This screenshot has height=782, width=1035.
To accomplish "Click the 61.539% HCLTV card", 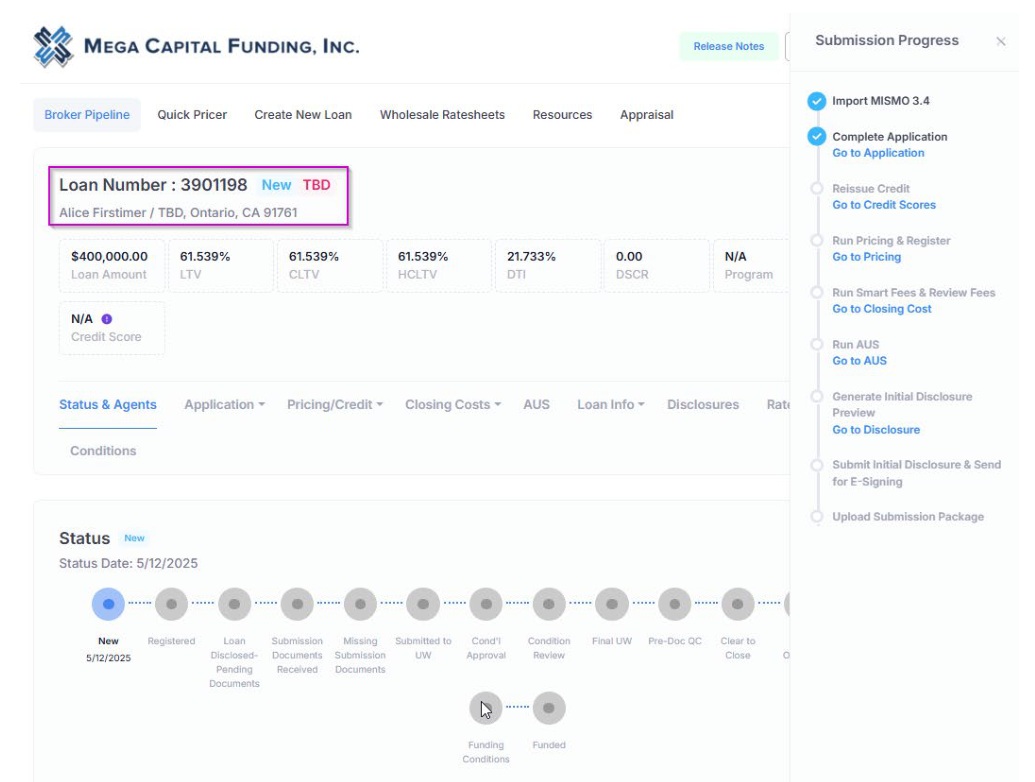I will click(x=438, y=265).
